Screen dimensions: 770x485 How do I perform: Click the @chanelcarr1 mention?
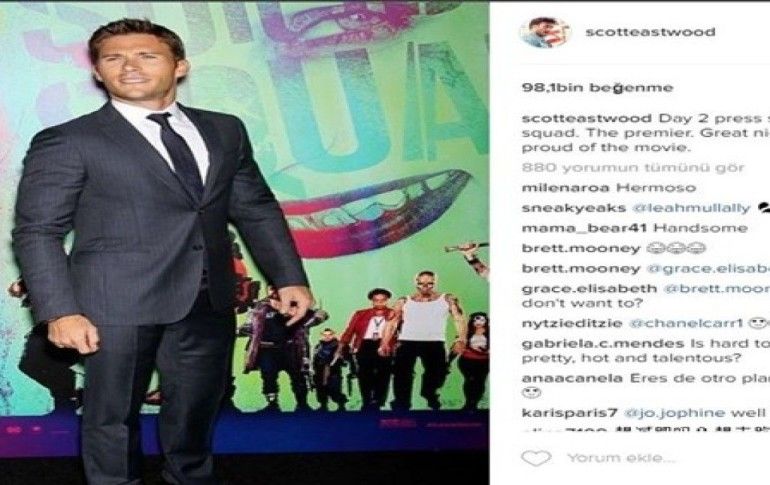(x=686, y=323)
